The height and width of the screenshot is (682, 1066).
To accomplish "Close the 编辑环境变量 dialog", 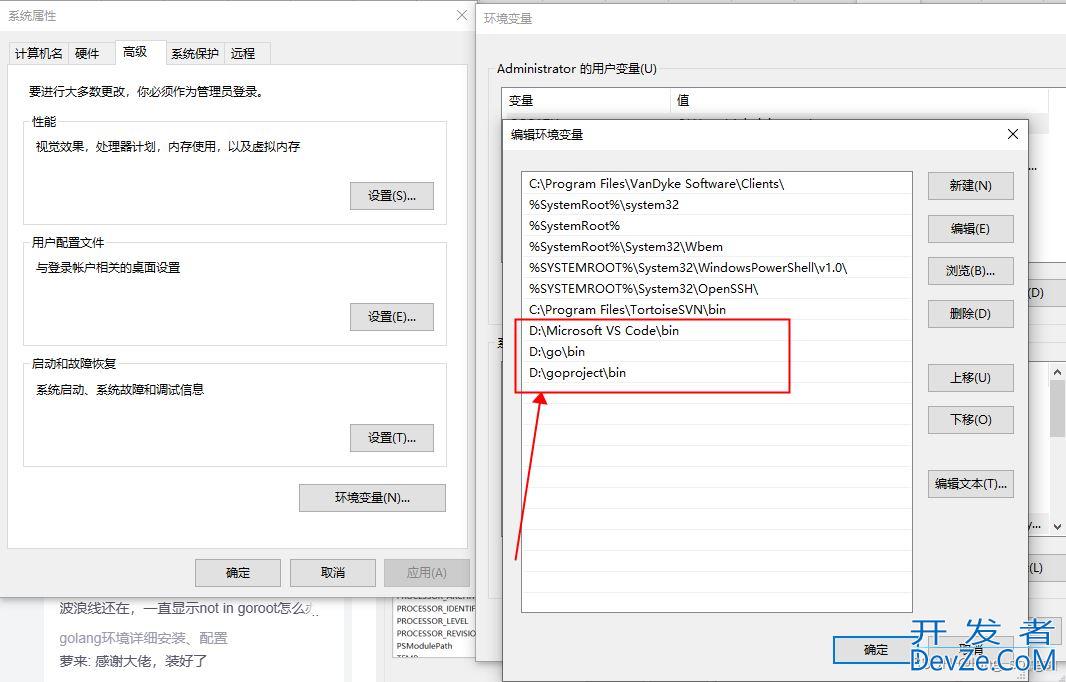I will 1013,134.
